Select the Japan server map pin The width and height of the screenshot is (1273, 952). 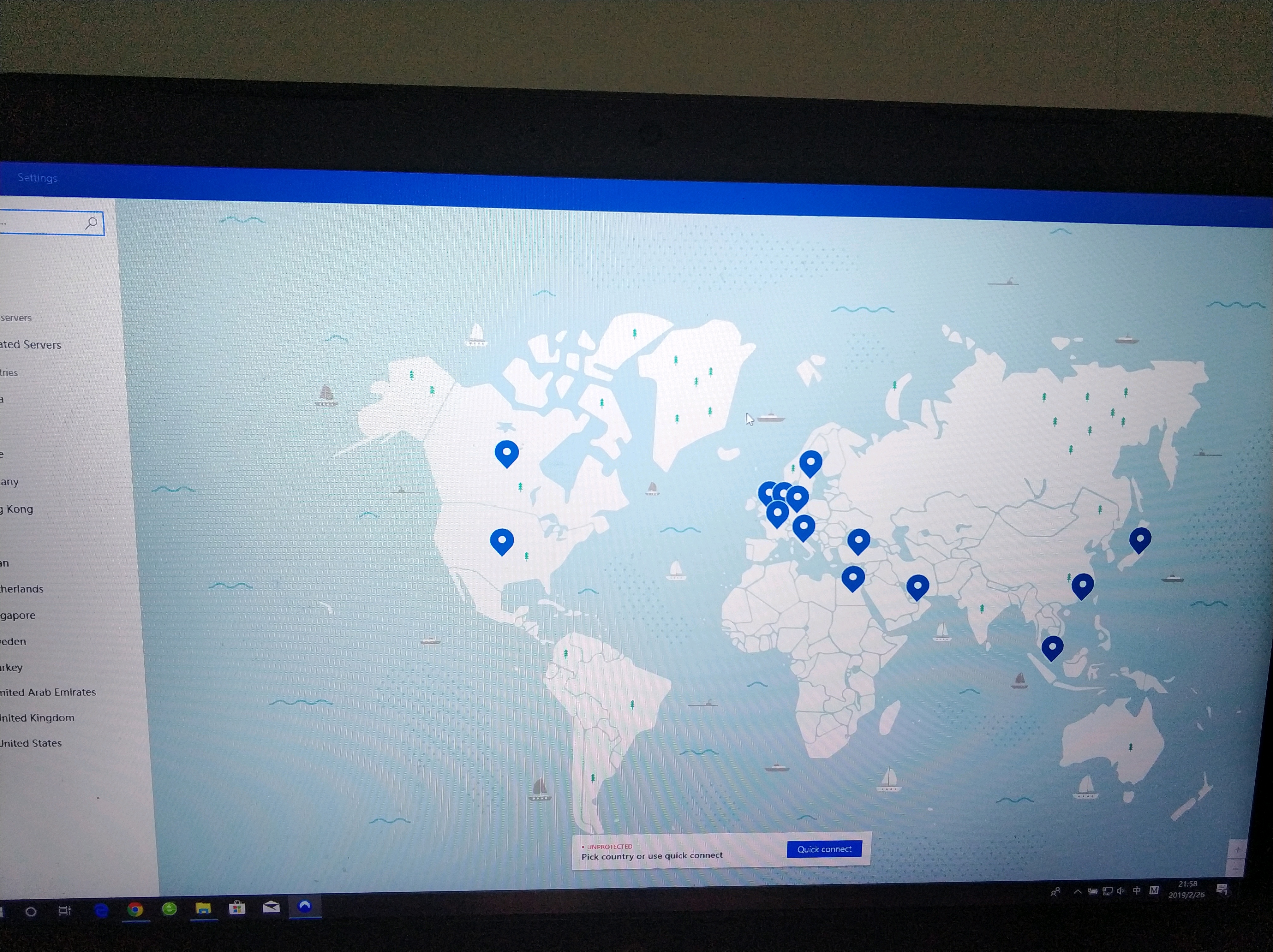1139,539
